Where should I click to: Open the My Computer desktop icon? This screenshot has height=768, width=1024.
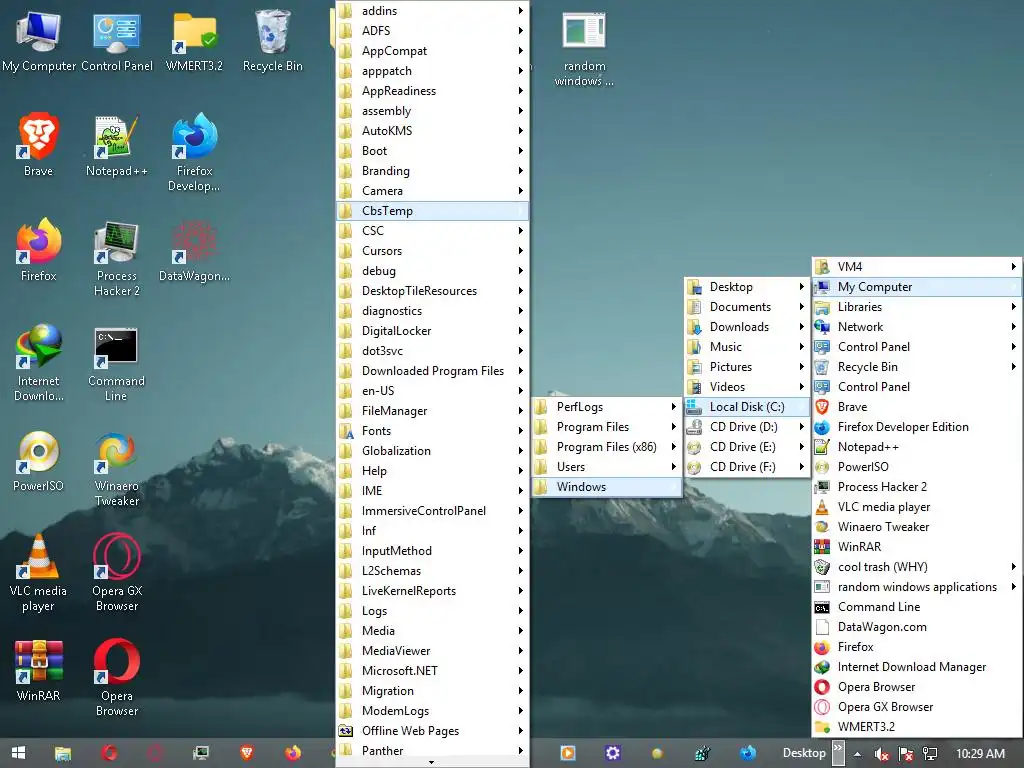tap(39, 42)
